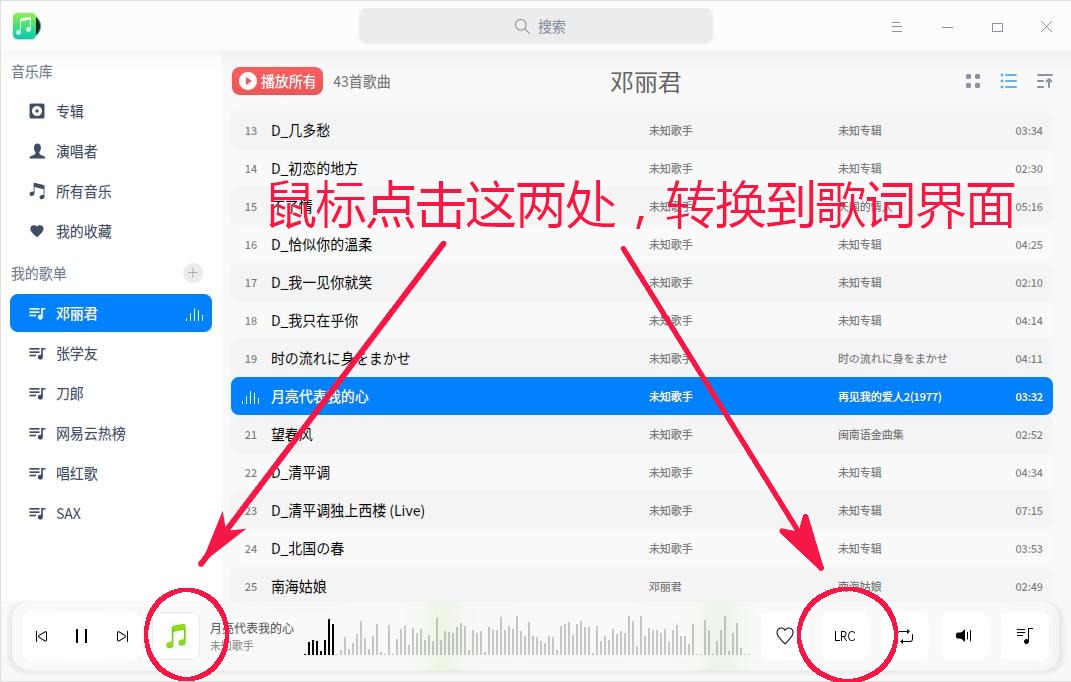Skip to the next track
Screen dimensions: 1071x682
click(x=122, y=636)
